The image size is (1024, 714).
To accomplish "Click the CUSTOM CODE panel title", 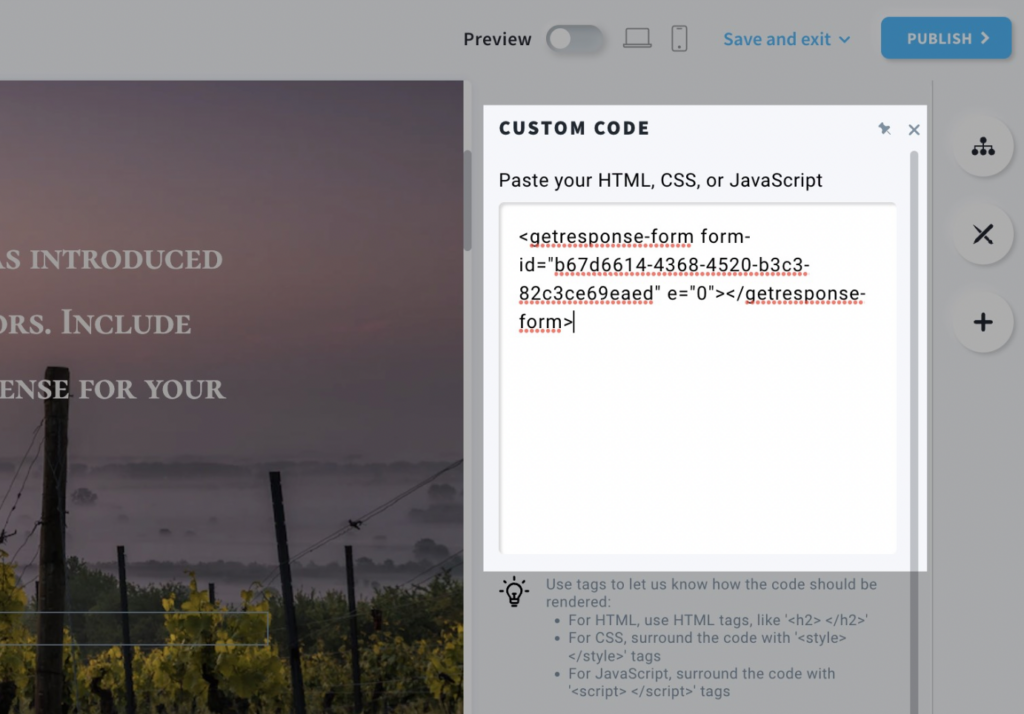I will click(x=574, y=128).
